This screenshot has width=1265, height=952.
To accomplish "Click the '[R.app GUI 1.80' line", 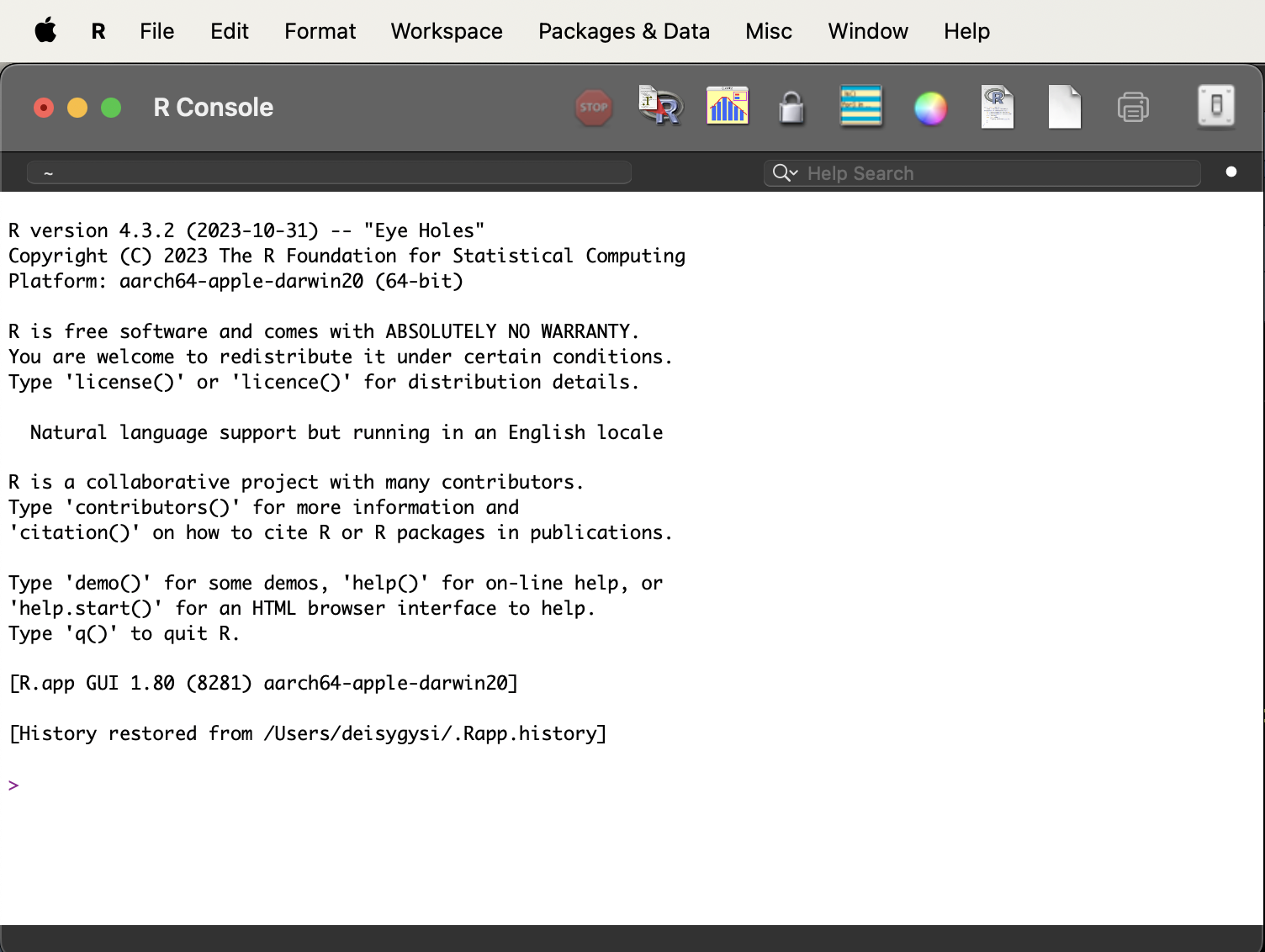I will [x=263, y=683].
